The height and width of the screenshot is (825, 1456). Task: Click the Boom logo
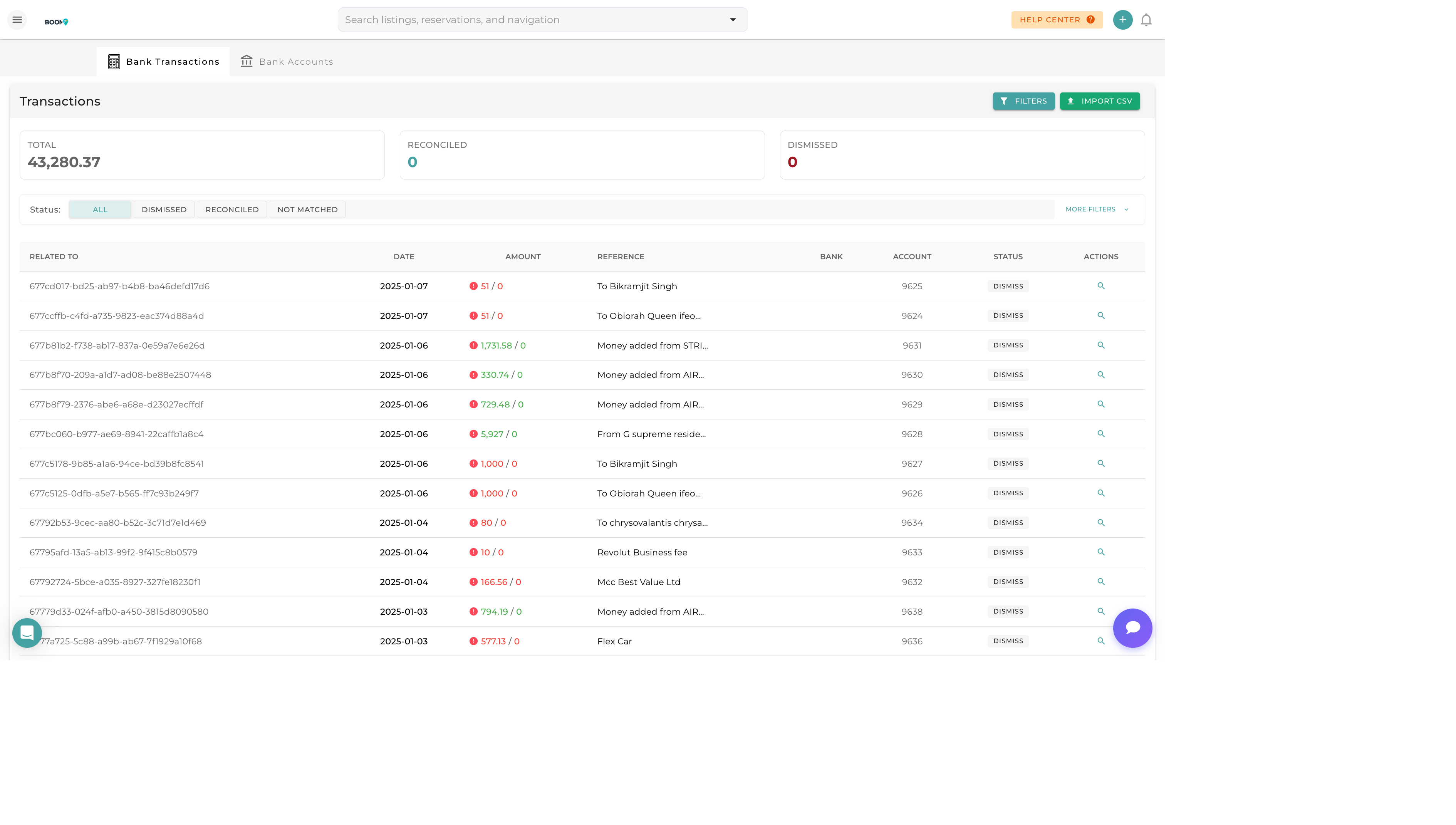(x=56, y=22)
